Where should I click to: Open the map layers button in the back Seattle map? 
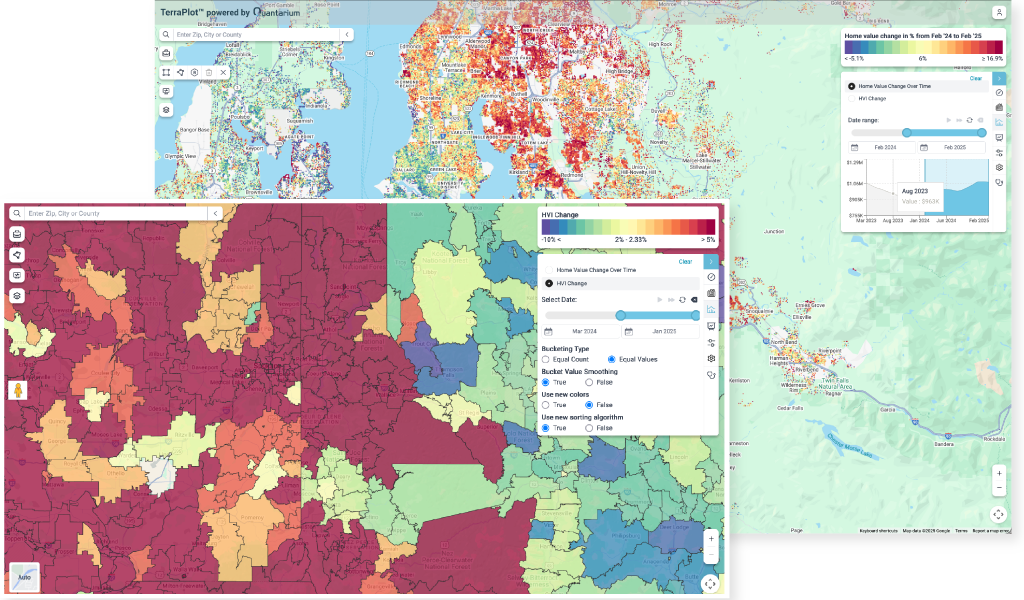click(166, 110)
